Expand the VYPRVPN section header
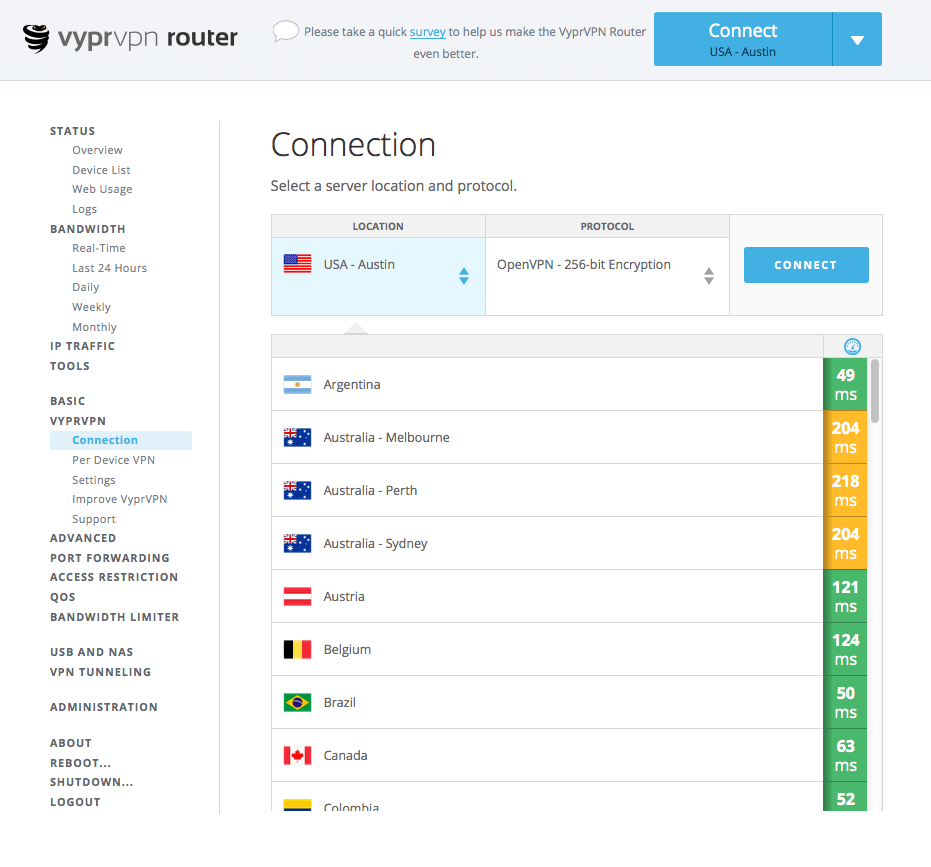931x867 pixels. coord(78,421)
